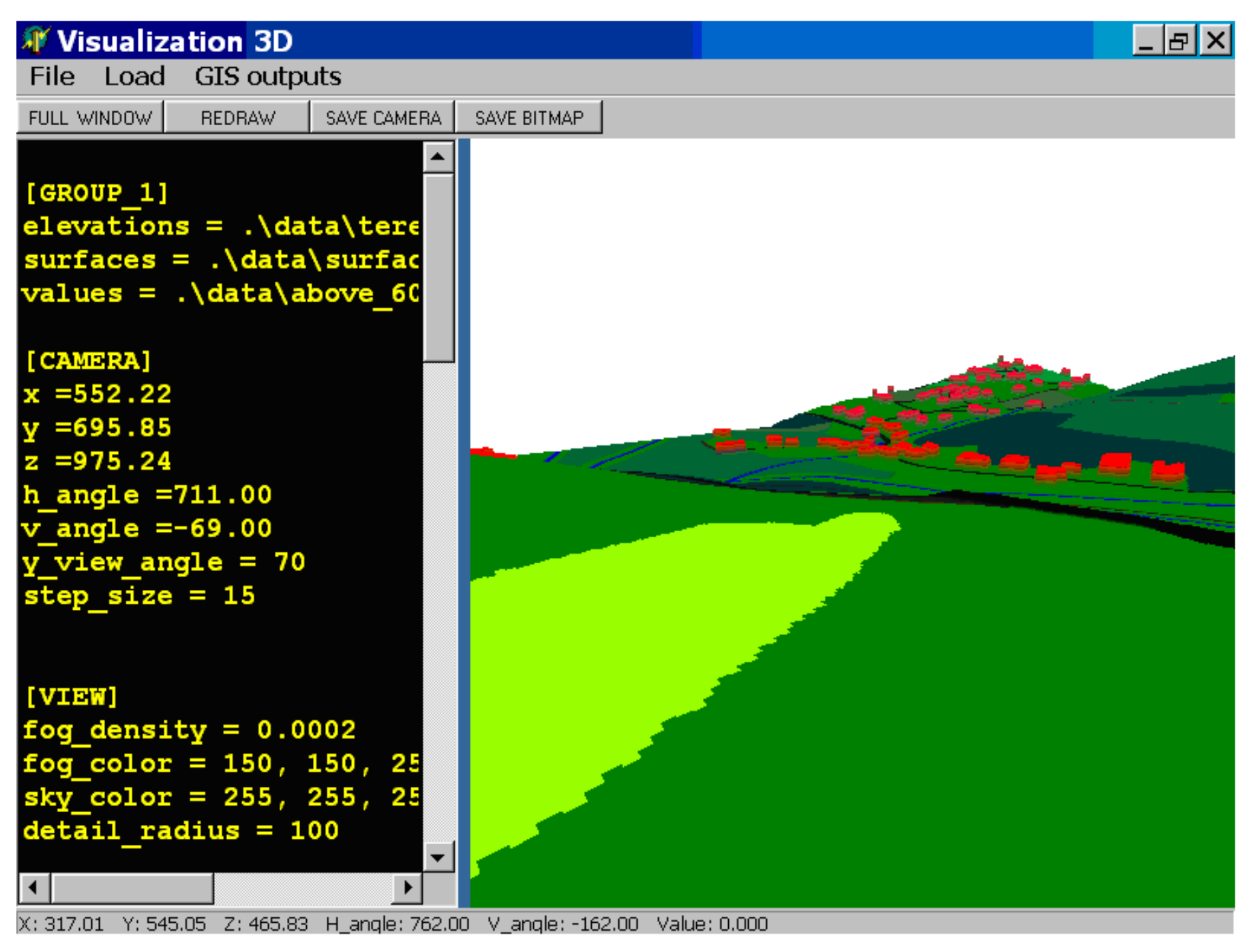Click the SAVE BITMAP button
The height and width of the screenshot is (952, 1256).
pyautogui.click(x=528, y=118)
